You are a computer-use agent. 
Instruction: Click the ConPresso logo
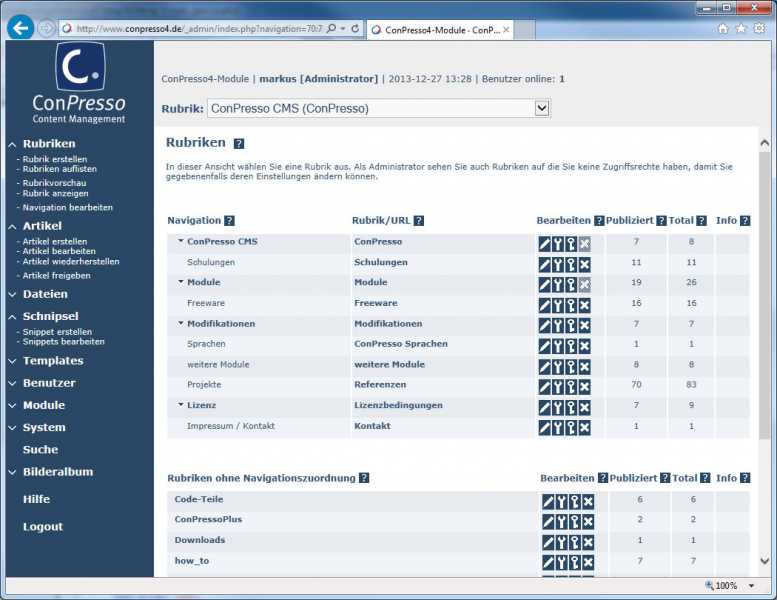point(80,83)
